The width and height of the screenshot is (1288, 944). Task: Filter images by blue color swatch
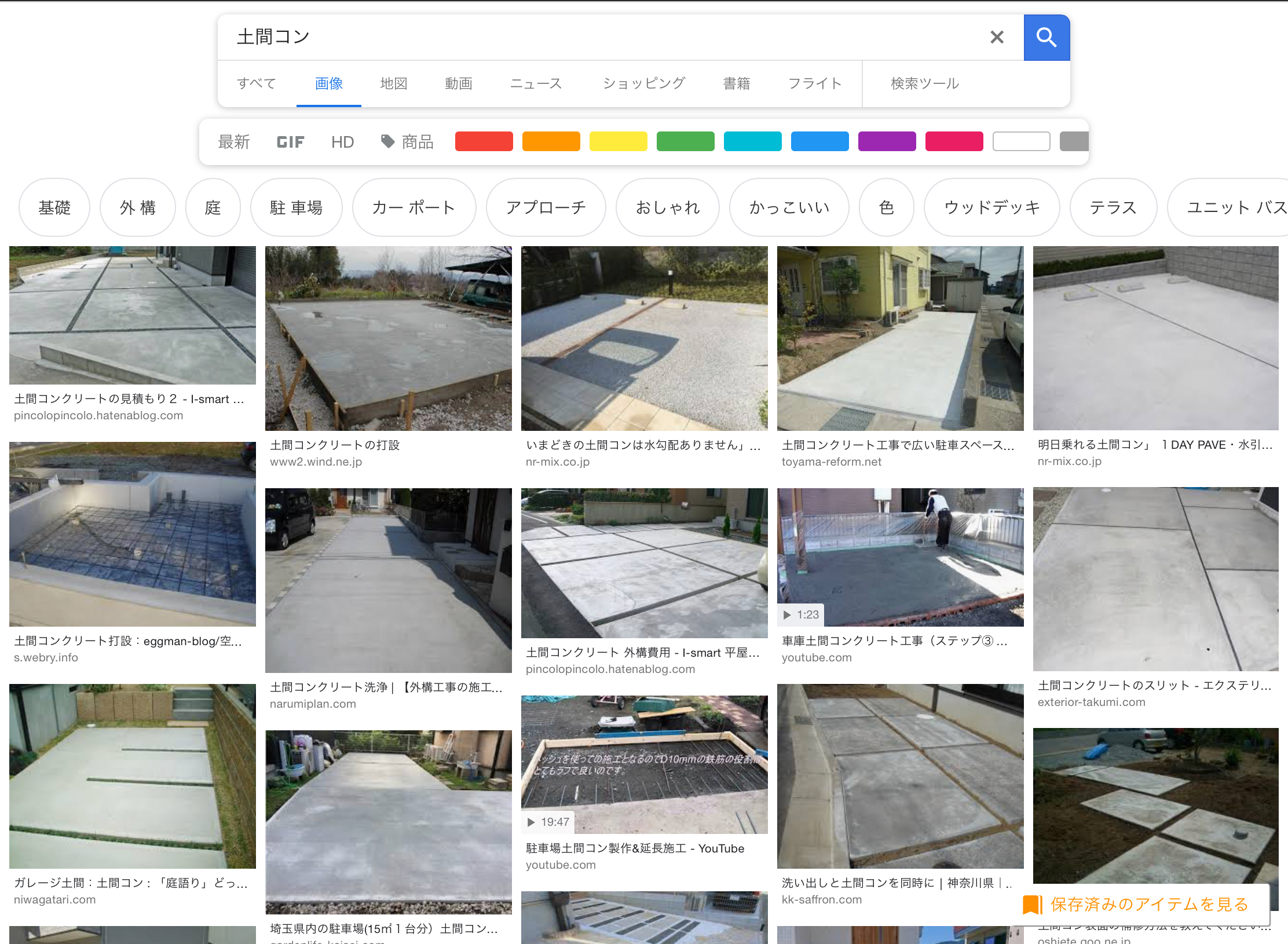coord(820,141)
